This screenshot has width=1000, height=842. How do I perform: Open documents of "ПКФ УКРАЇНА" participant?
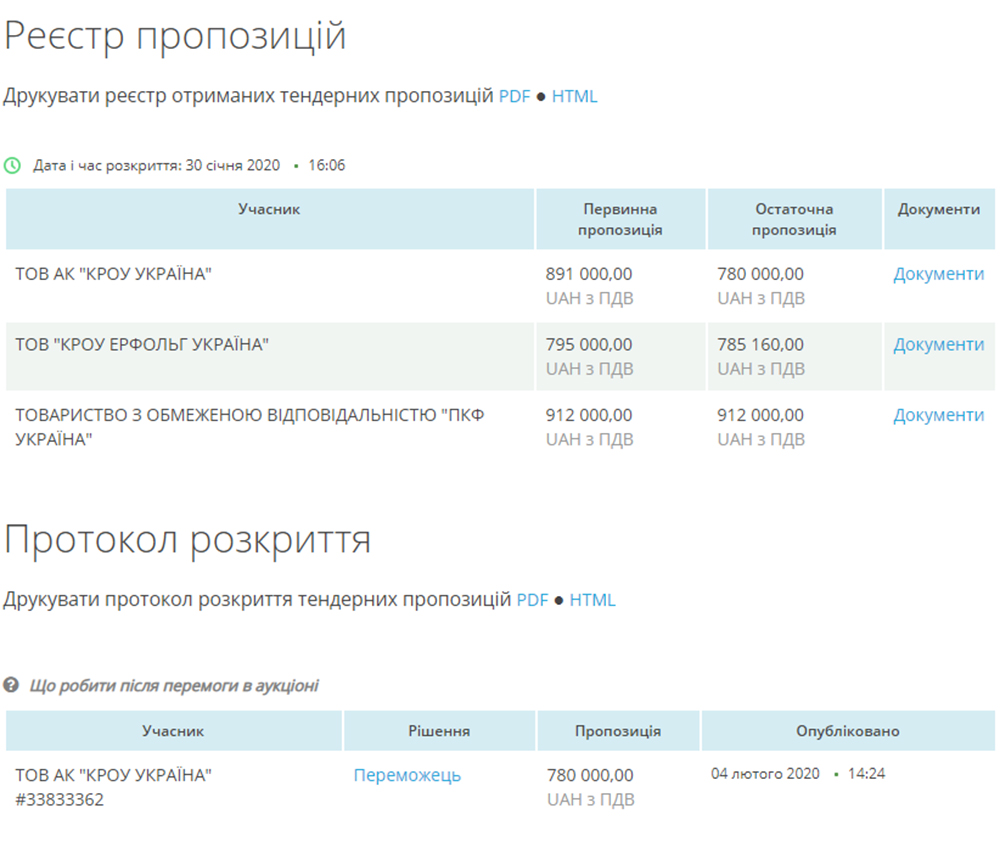(938, 416)
